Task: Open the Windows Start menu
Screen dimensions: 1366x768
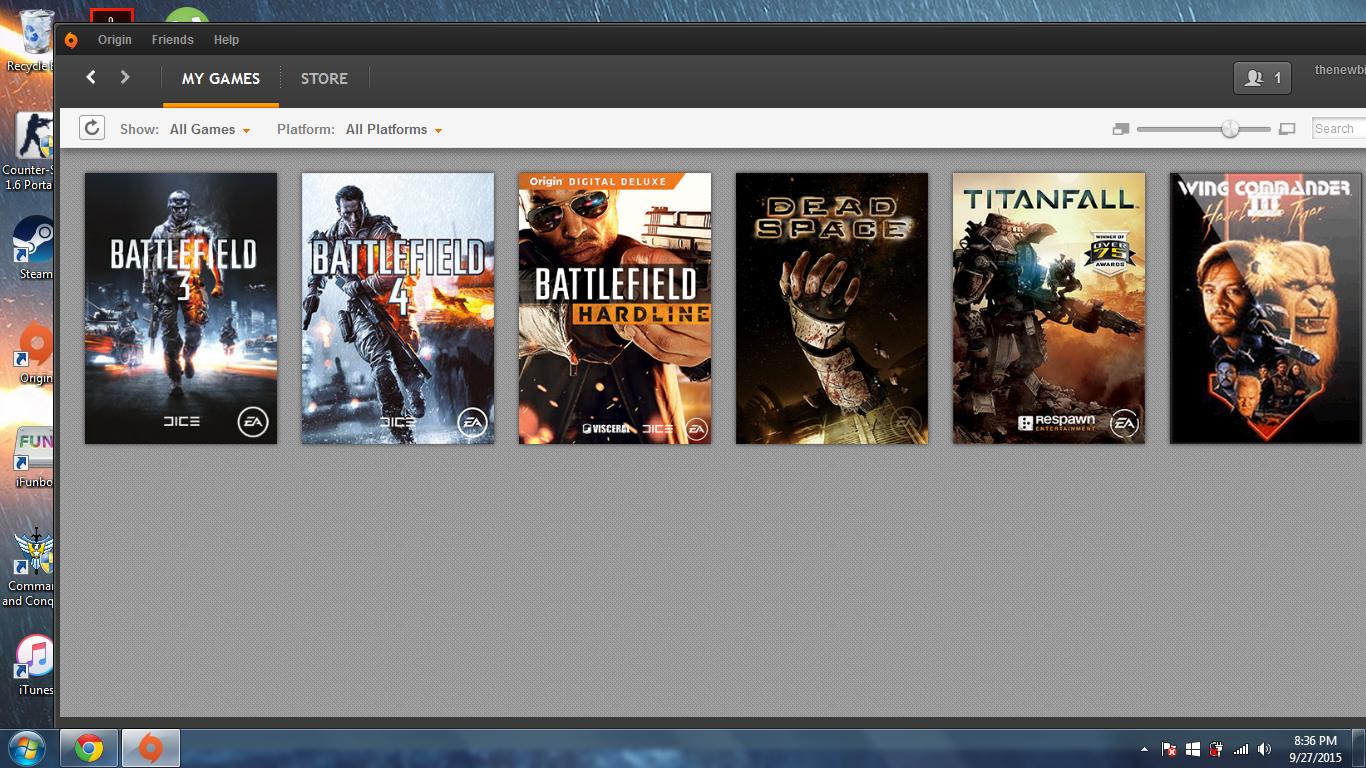Action: (27, 748)
